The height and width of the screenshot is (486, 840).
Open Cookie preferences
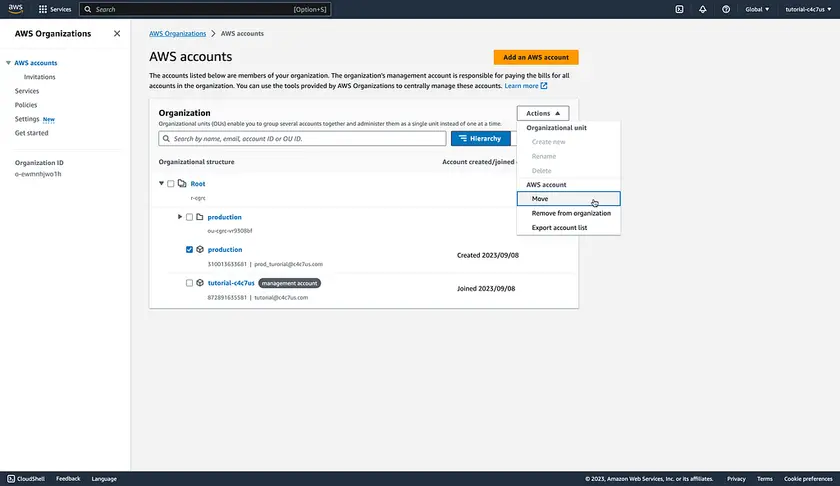tap(808, 478)
